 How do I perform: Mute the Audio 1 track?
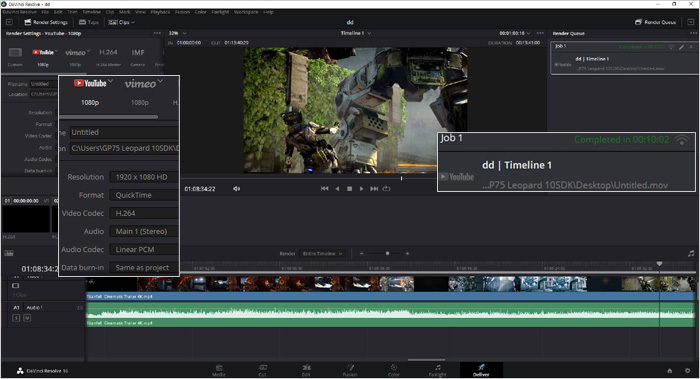(x=27, y=318)
